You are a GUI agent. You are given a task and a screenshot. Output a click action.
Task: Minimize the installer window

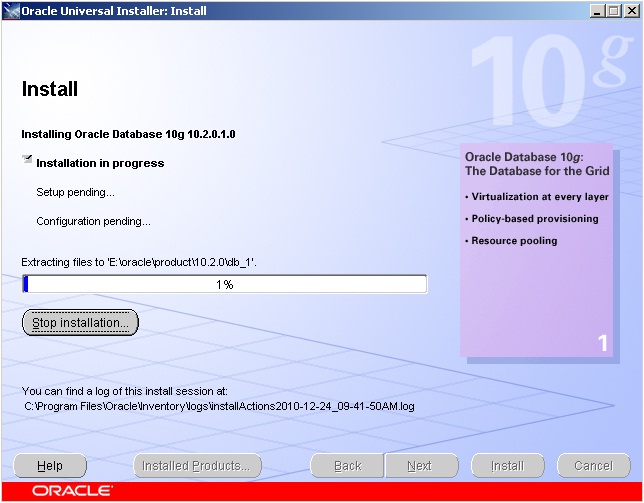click(x=598, y=9)
